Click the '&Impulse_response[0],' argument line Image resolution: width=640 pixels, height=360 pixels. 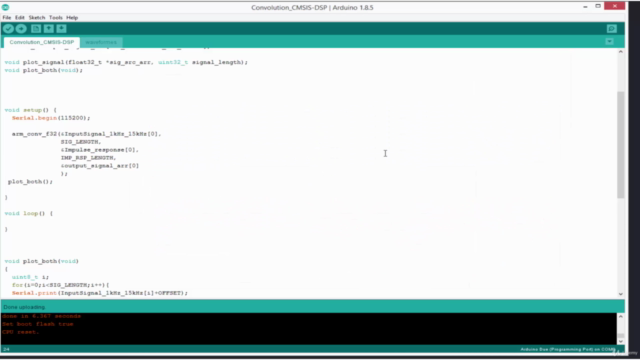point(100,150)
